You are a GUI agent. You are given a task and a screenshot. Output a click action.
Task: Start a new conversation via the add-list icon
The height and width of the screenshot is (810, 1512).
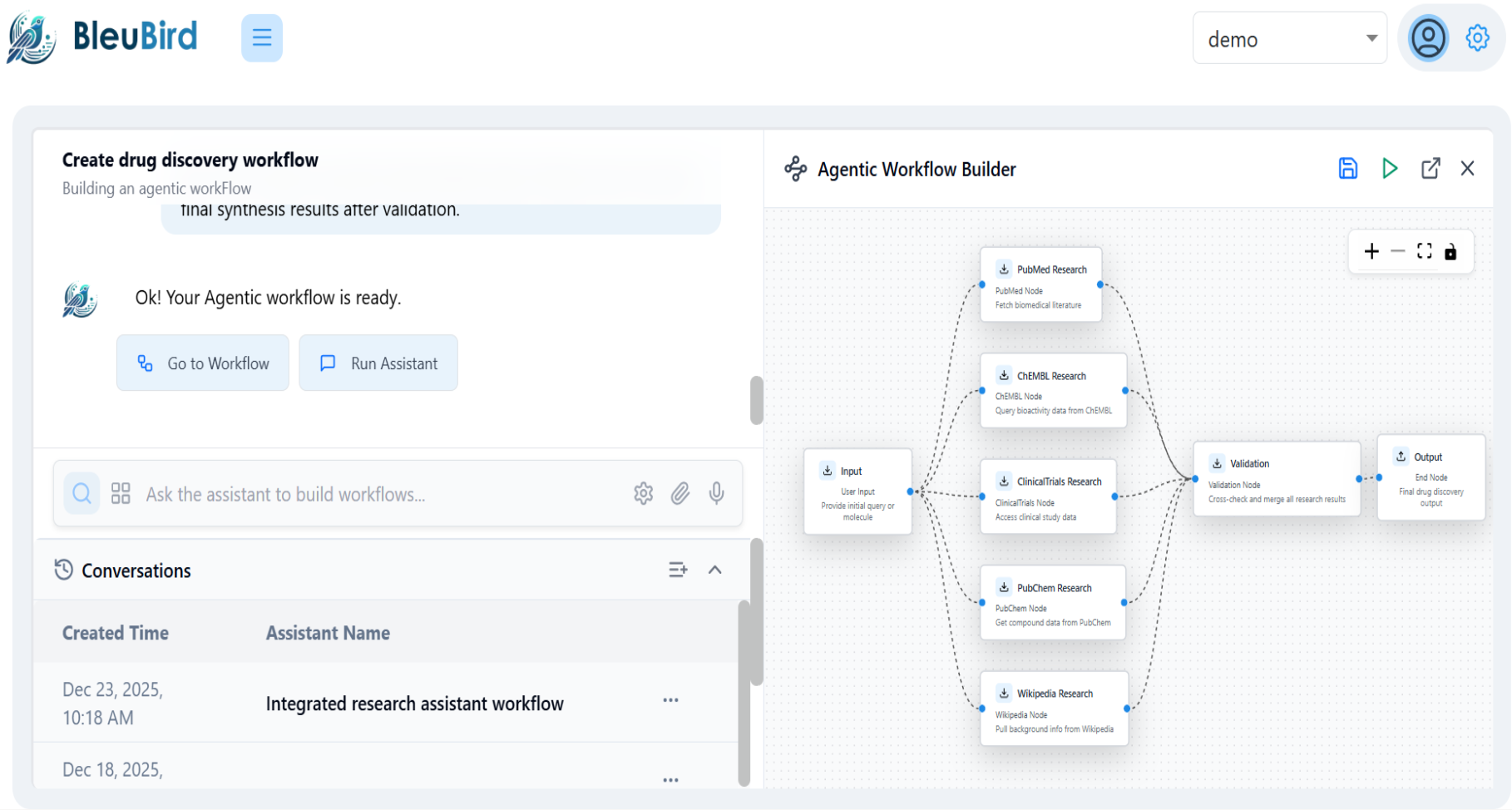678,570
